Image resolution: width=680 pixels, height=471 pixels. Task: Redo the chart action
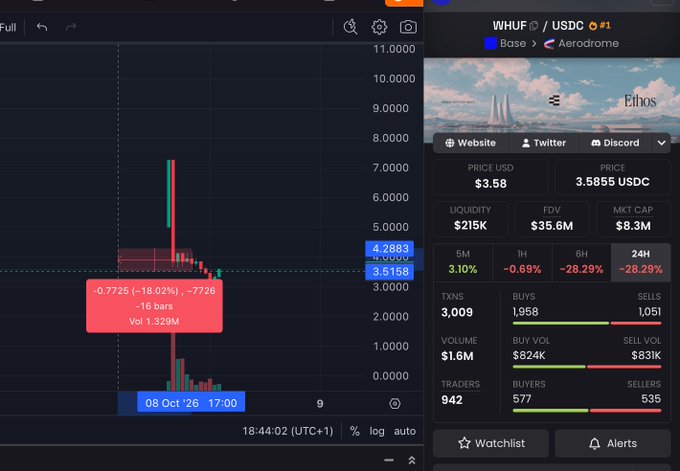(x=71, y=27)
